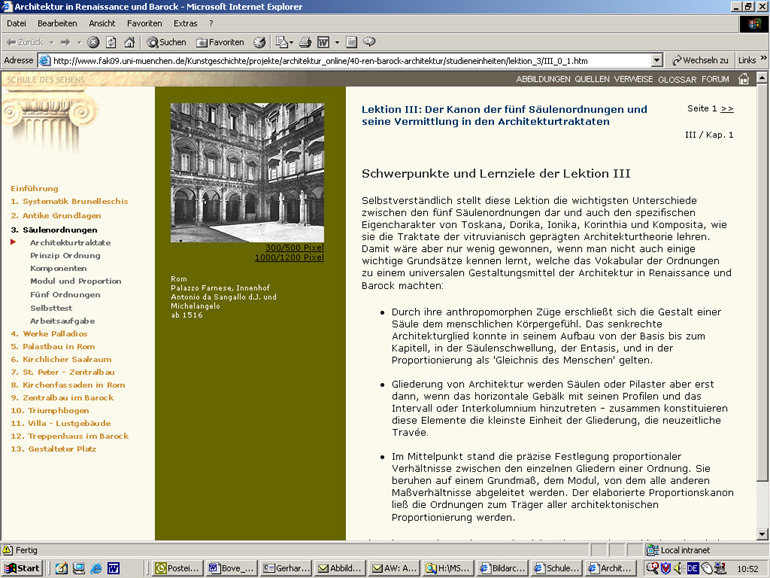Click the Print icon in toolbar

pyautogui.click(x=306, y=42)
